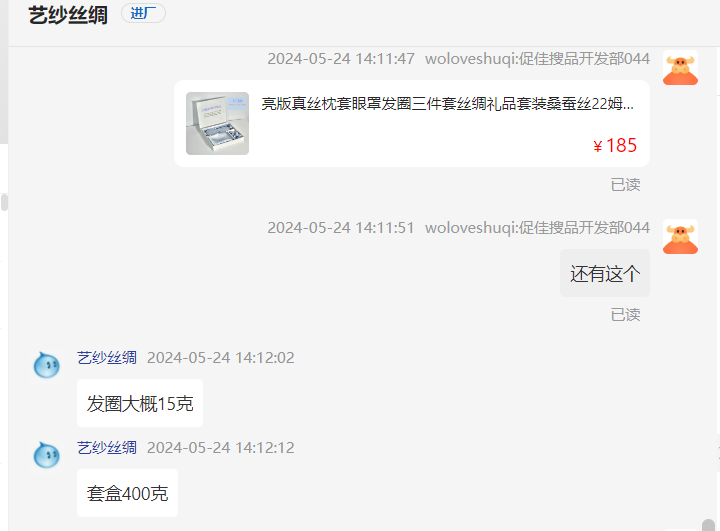Click the woloveshuqi sender label at 14:11:47

pos(537,59)
